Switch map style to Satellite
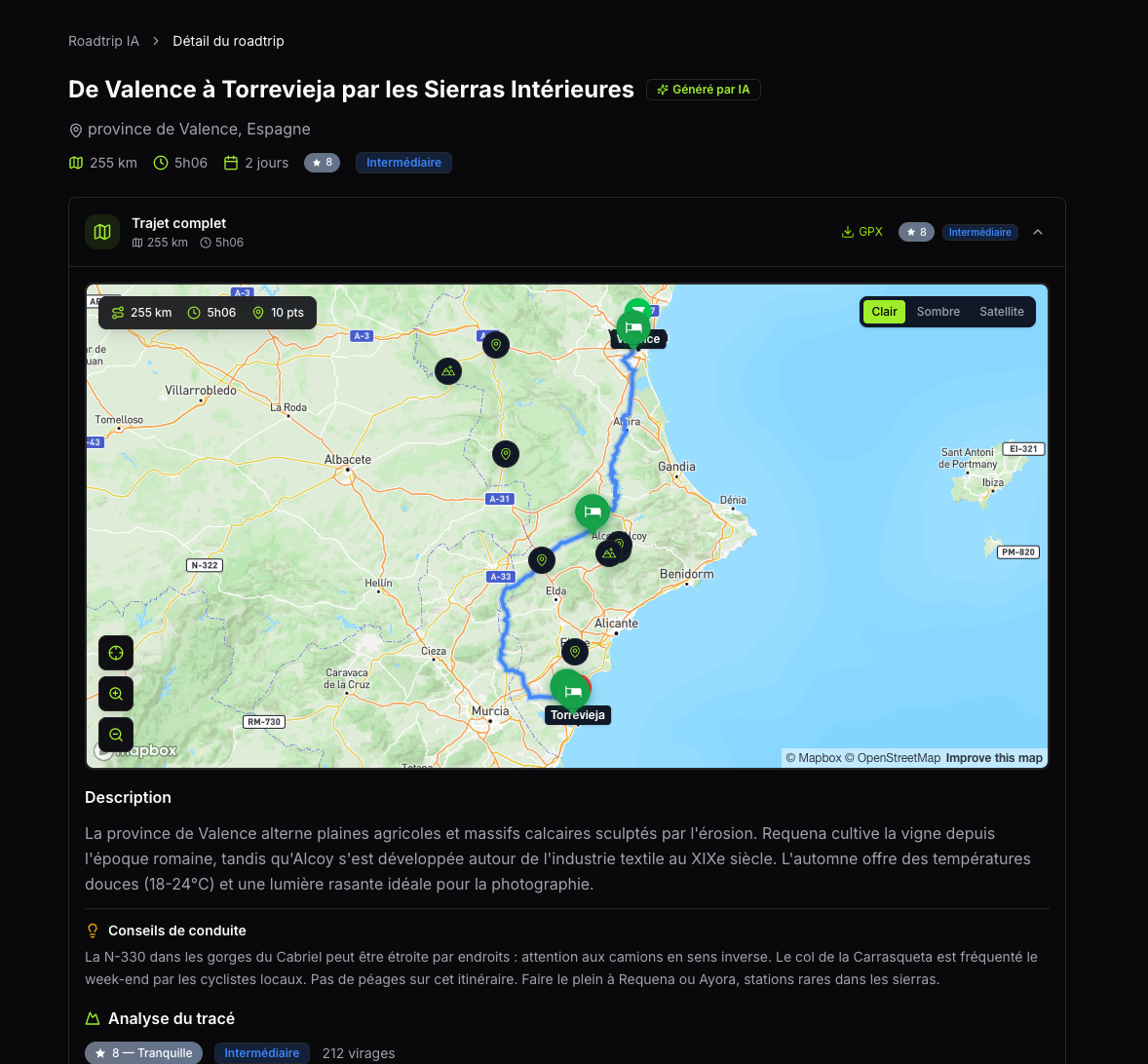1148x1064 pixels. pos(1001,312)
